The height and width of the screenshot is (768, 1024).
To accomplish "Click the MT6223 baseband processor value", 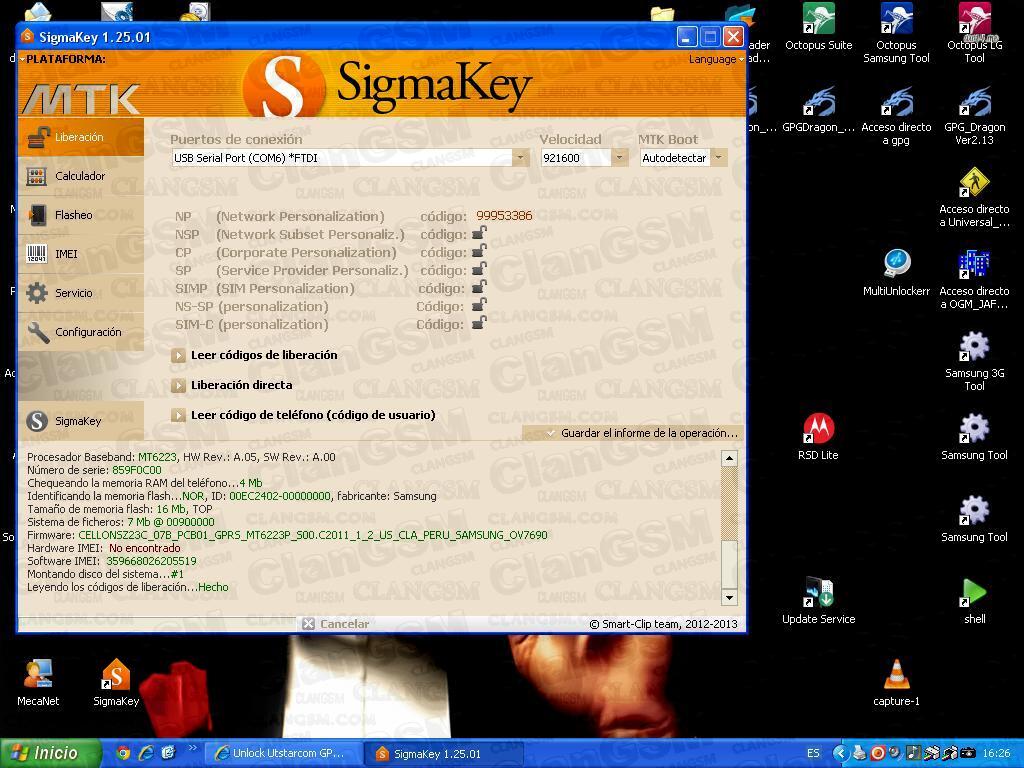I will (157, 457).
